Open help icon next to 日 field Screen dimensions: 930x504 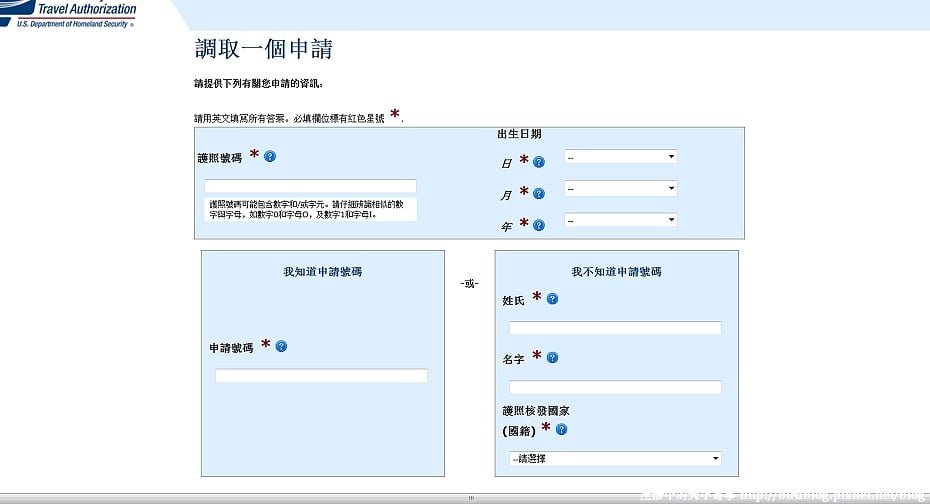click(x=539, y=162)
